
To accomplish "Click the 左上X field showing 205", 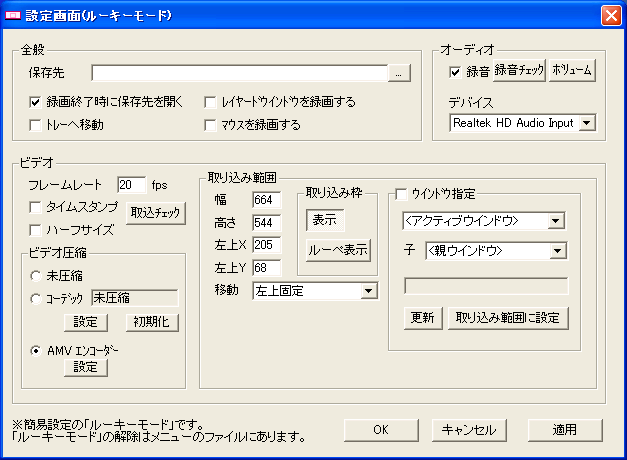I will [x=267, y=245].
